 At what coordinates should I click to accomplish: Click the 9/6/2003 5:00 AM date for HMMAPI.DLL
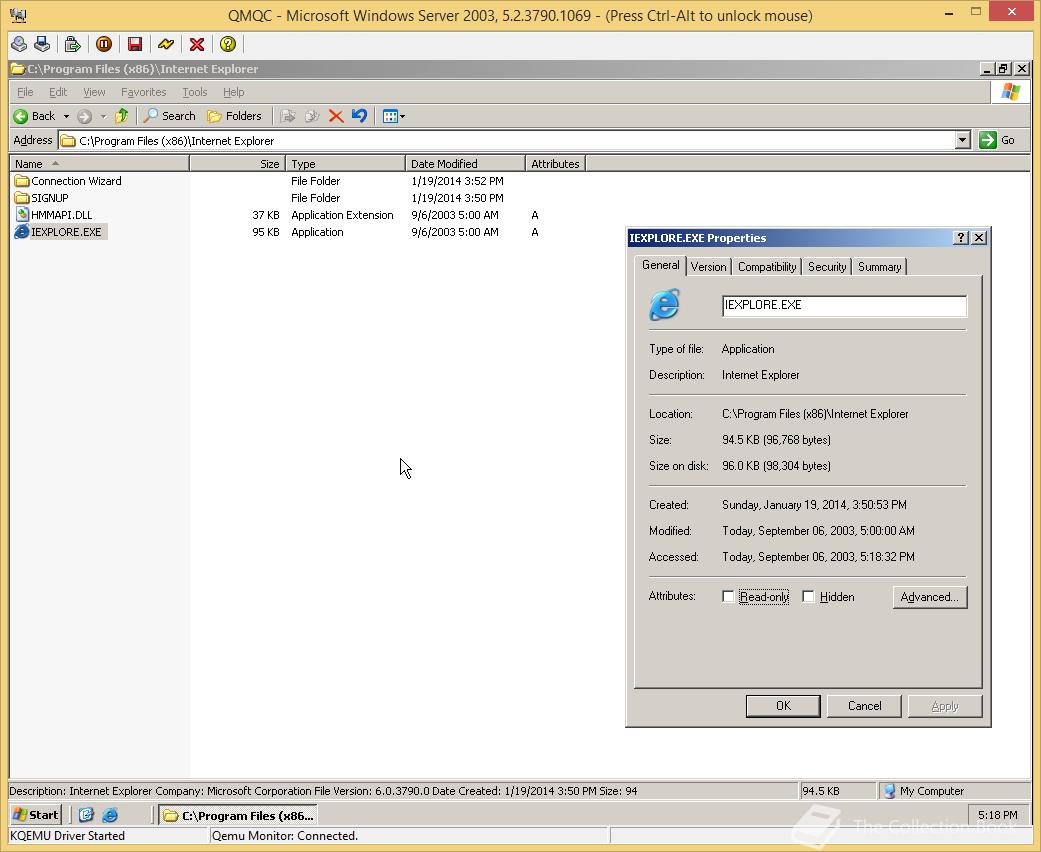pos(455,215)
